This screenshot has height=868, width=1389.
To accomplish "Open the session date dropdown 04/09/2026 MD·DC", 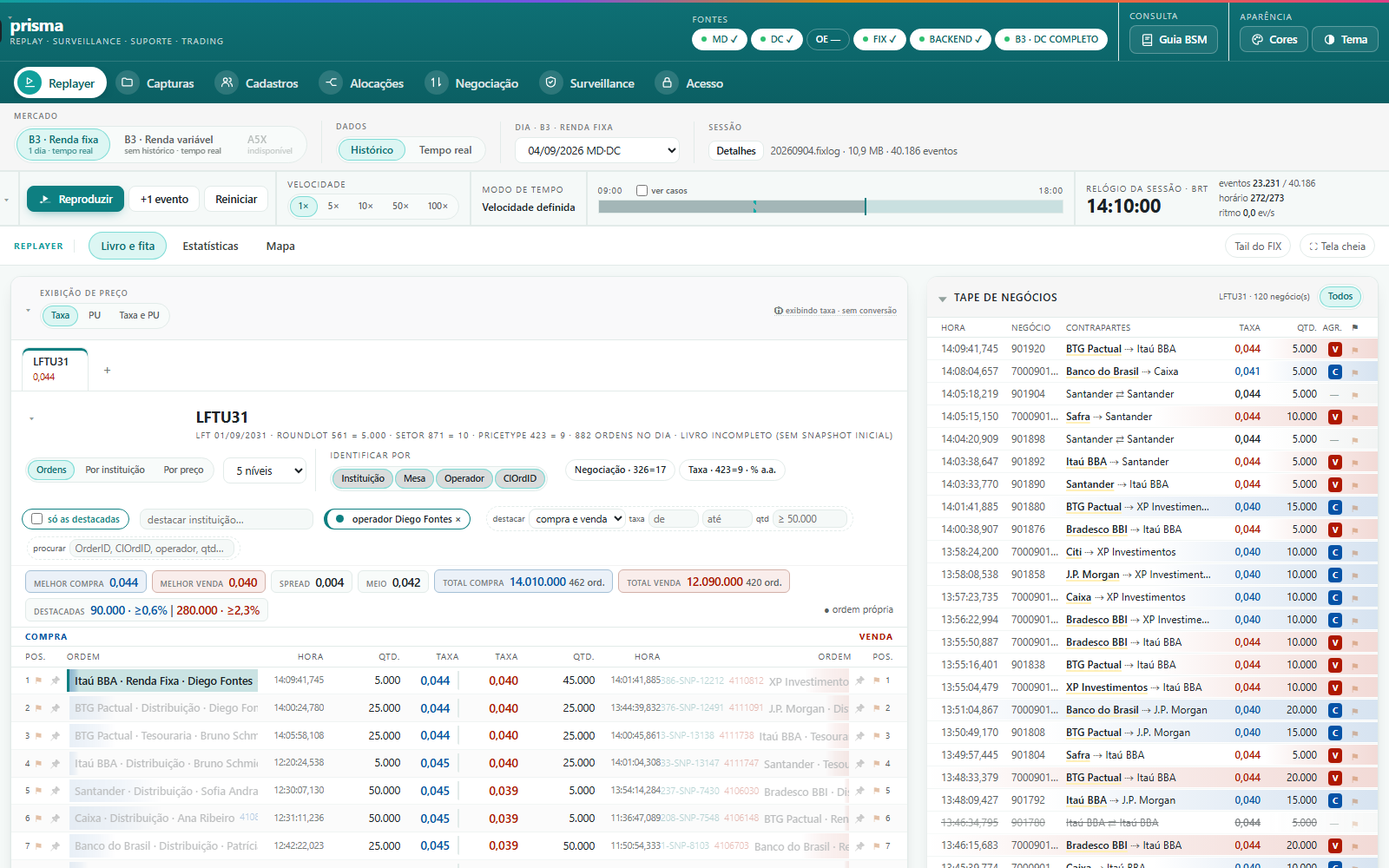I will point(597,150).
